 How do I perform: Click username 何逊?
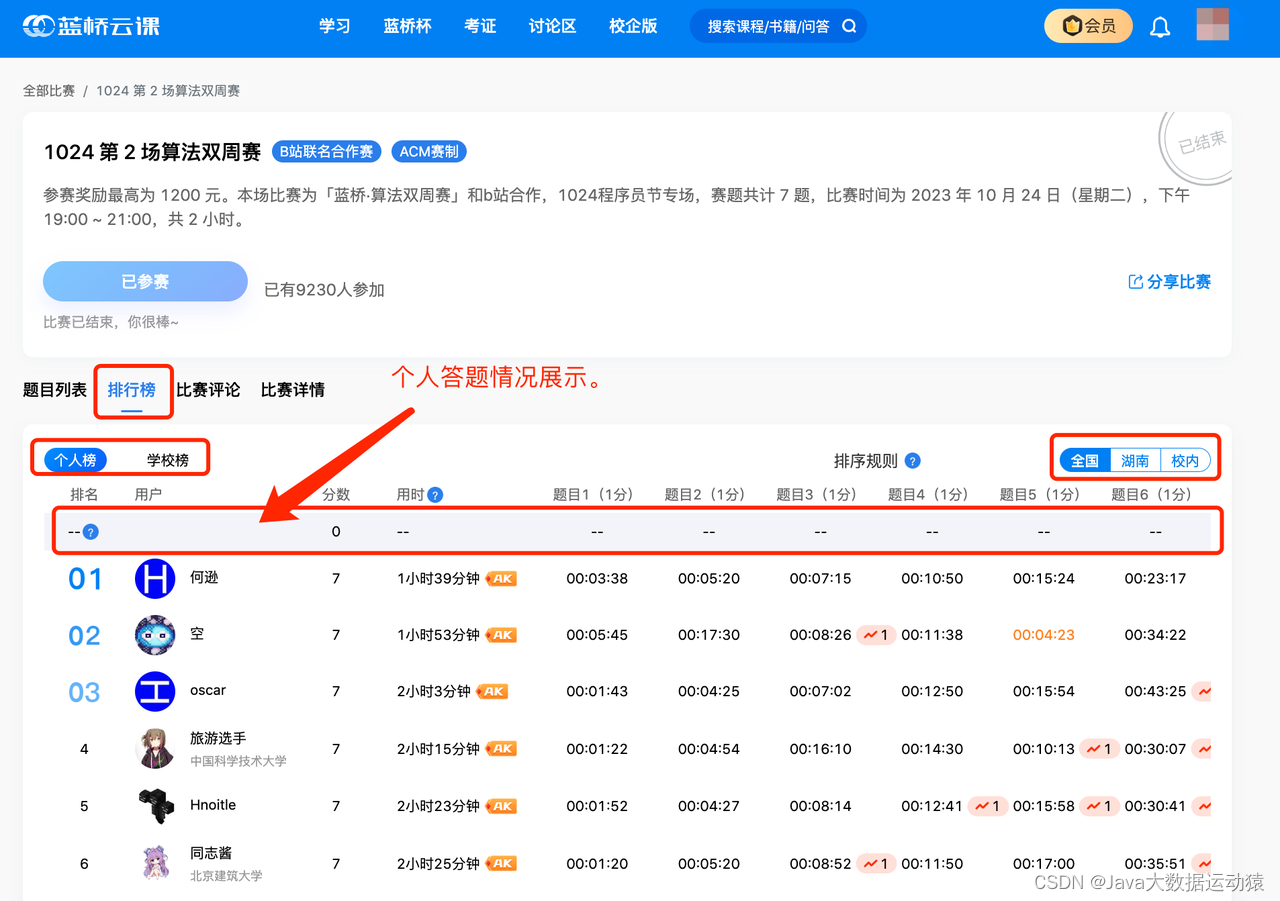204,578
